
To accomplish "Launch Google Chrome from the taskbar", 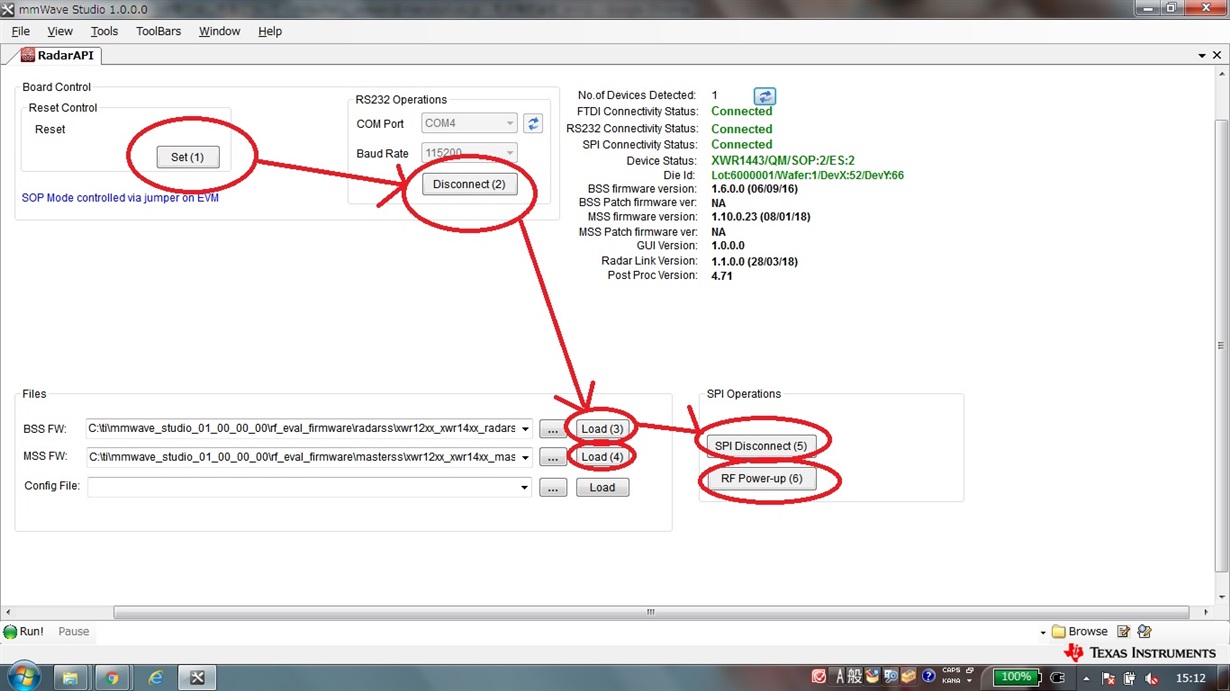I will (x=113, y=678).
